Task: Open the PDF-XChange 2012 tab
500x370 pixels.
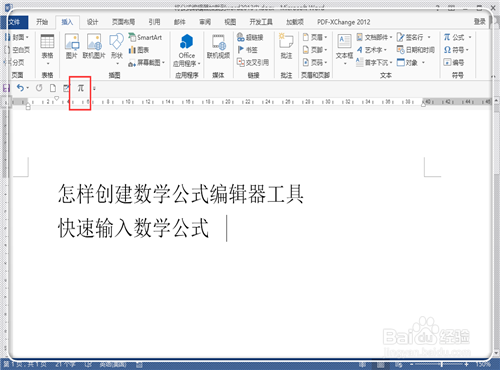Action: coord(344,22)
